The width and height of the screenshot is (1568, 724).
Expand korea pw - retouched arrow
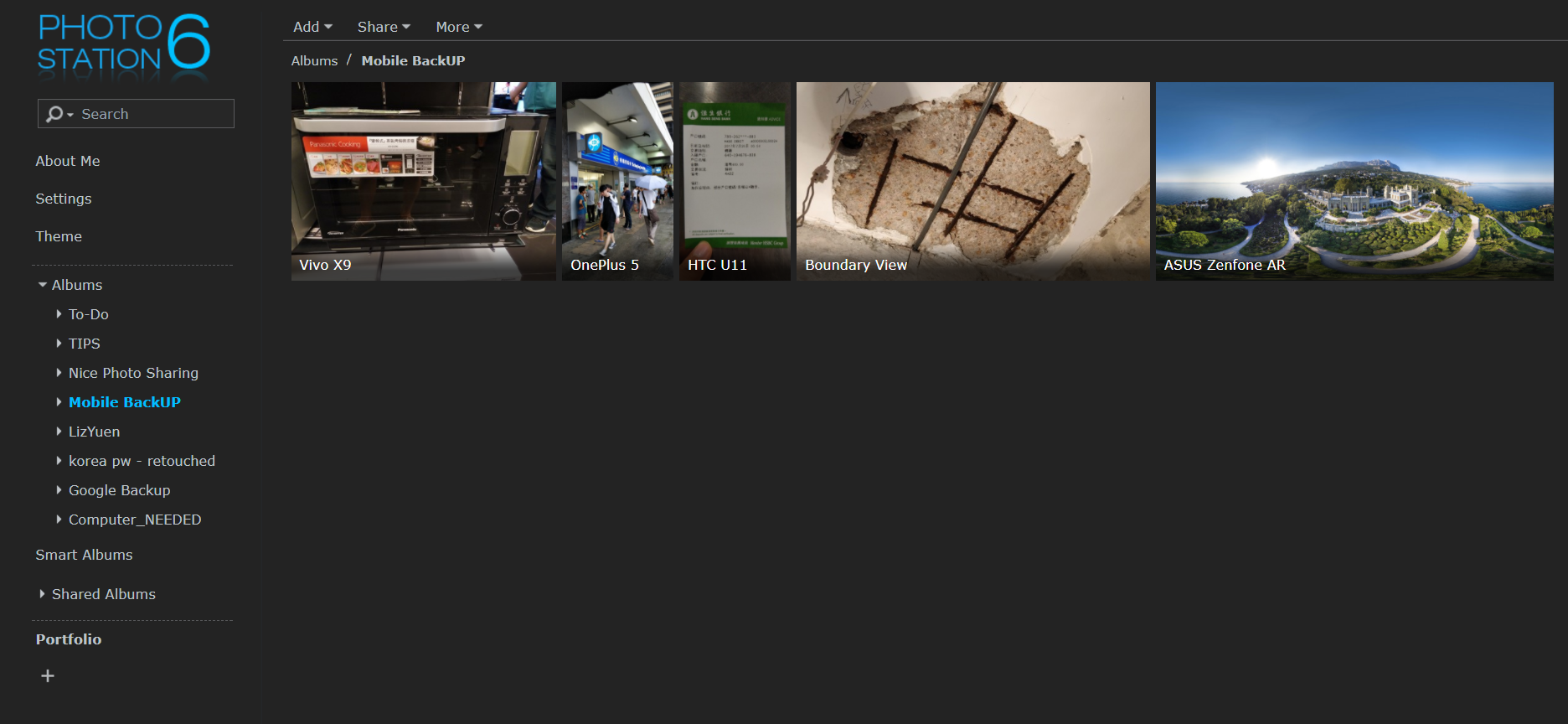(x=59, y=461)
